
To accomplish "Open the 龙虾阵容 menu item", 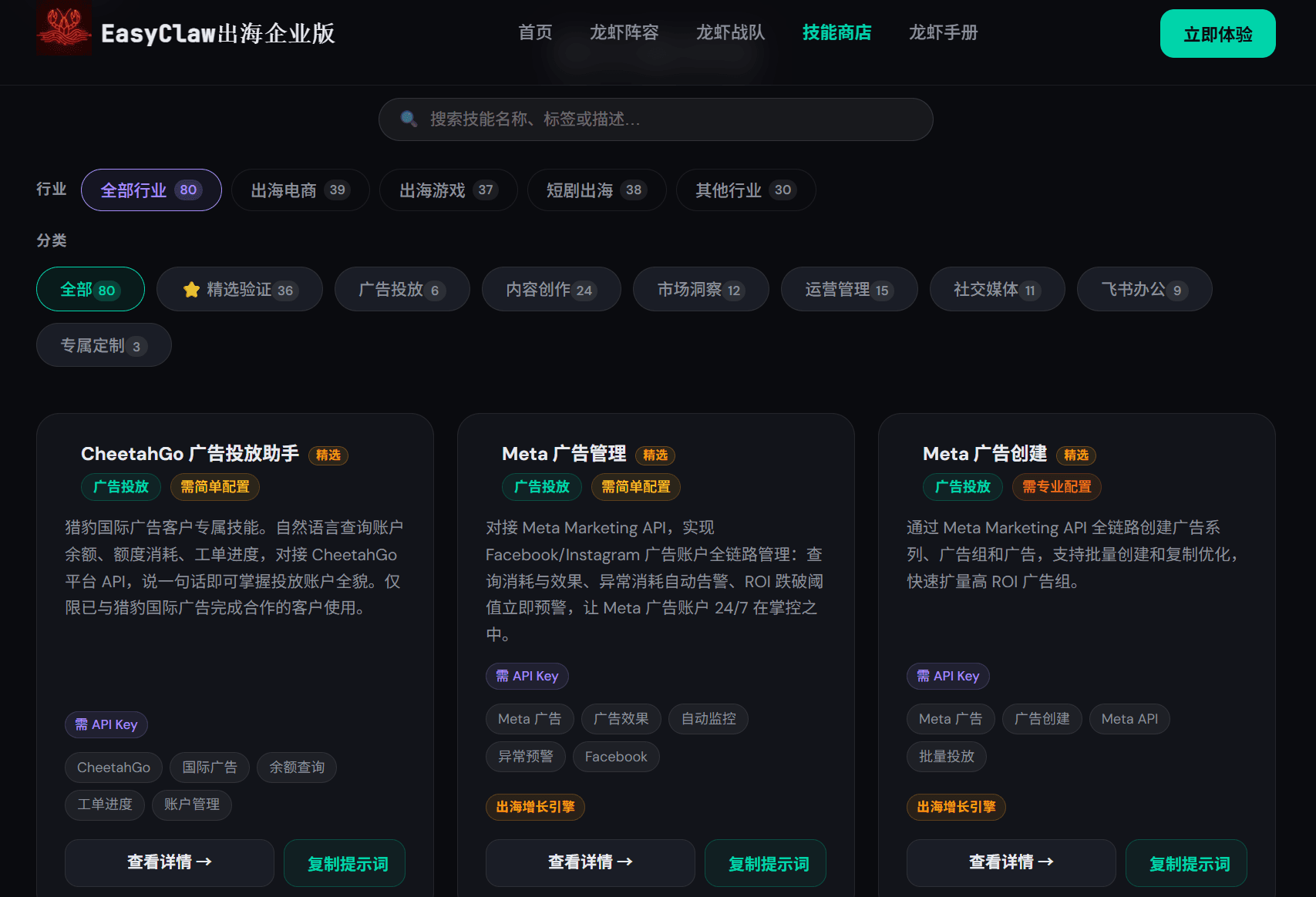I will pyautogui.click(x=624, y=32).
